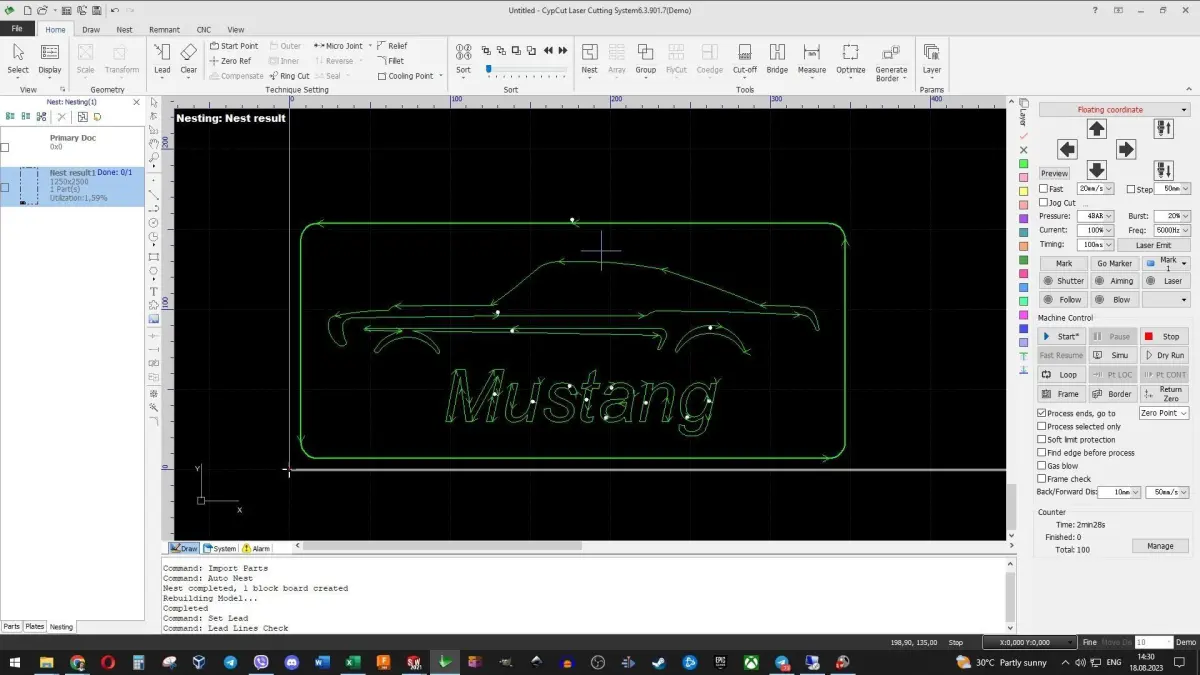Open the Zero Point dropdown
The height and width of the screenshot is (675, 1200).
coord(1164,413)
